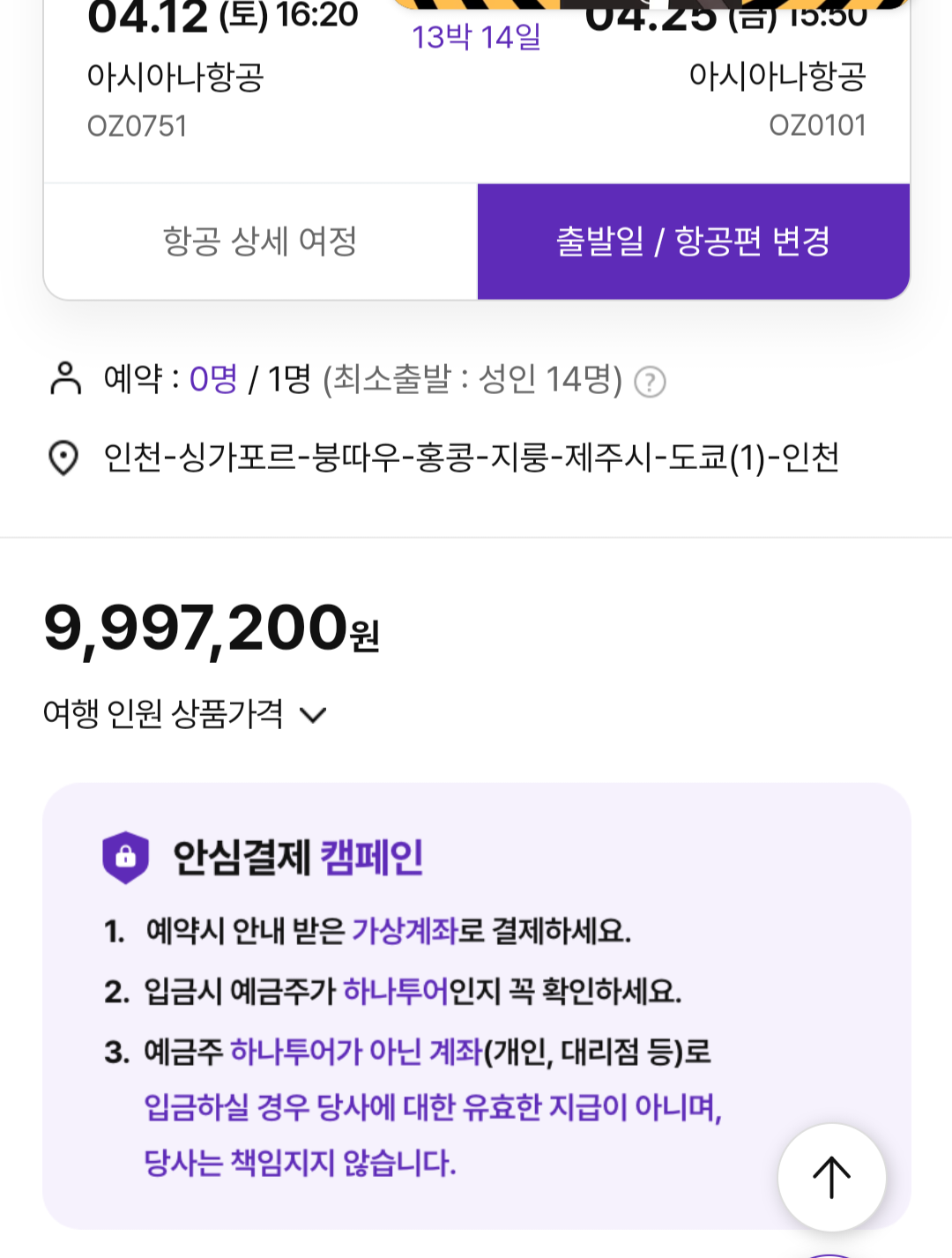This screenshot has width=952, height=1258.
Task: Click the minimum departure help question icon
Action: [x=651, y=382]
